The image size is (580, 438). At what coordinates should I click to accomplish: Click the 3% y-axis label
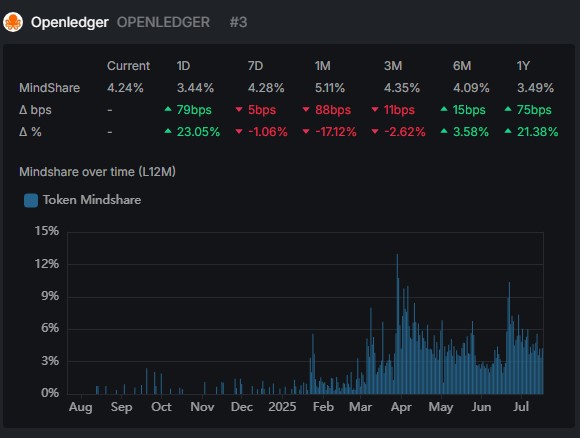coord(50,361)
